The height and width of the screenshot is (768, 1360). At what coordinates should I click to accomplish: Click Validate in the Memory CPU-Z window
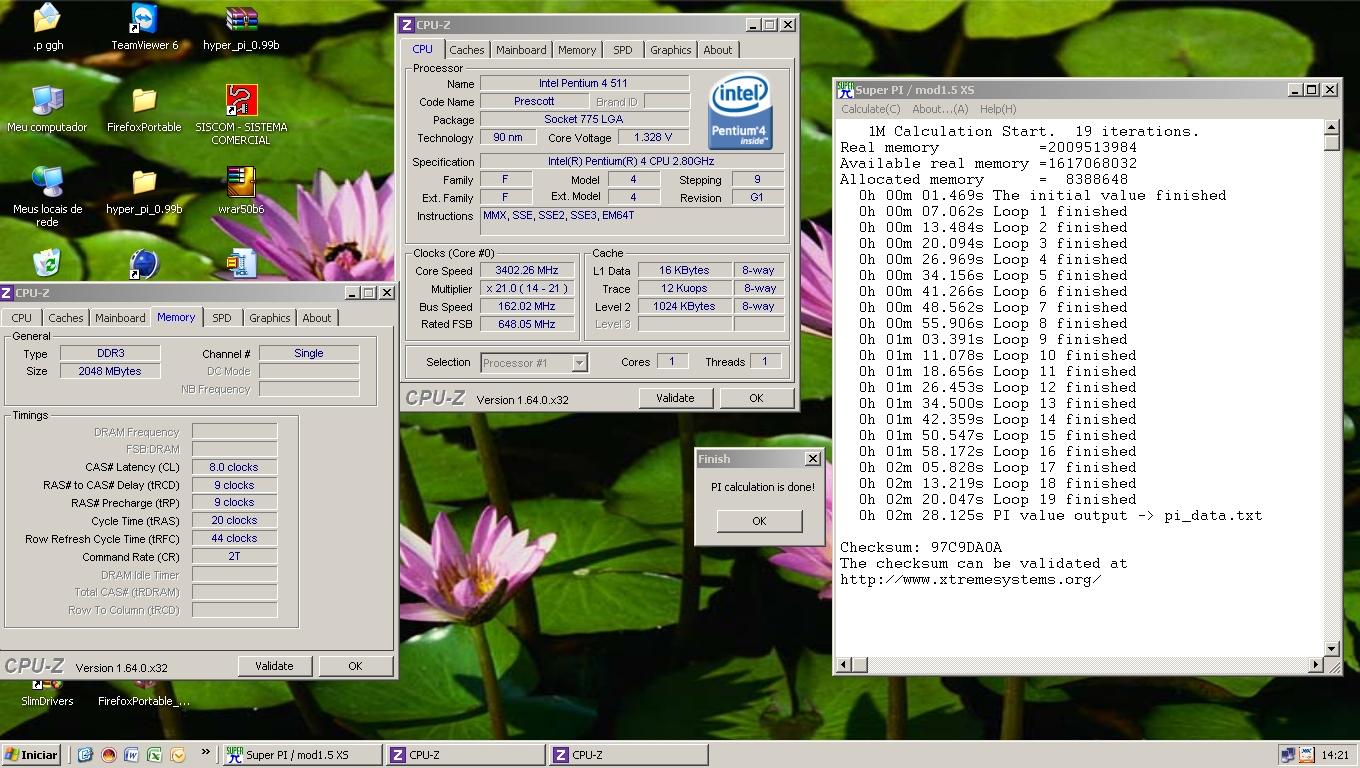tap(274, 666)
